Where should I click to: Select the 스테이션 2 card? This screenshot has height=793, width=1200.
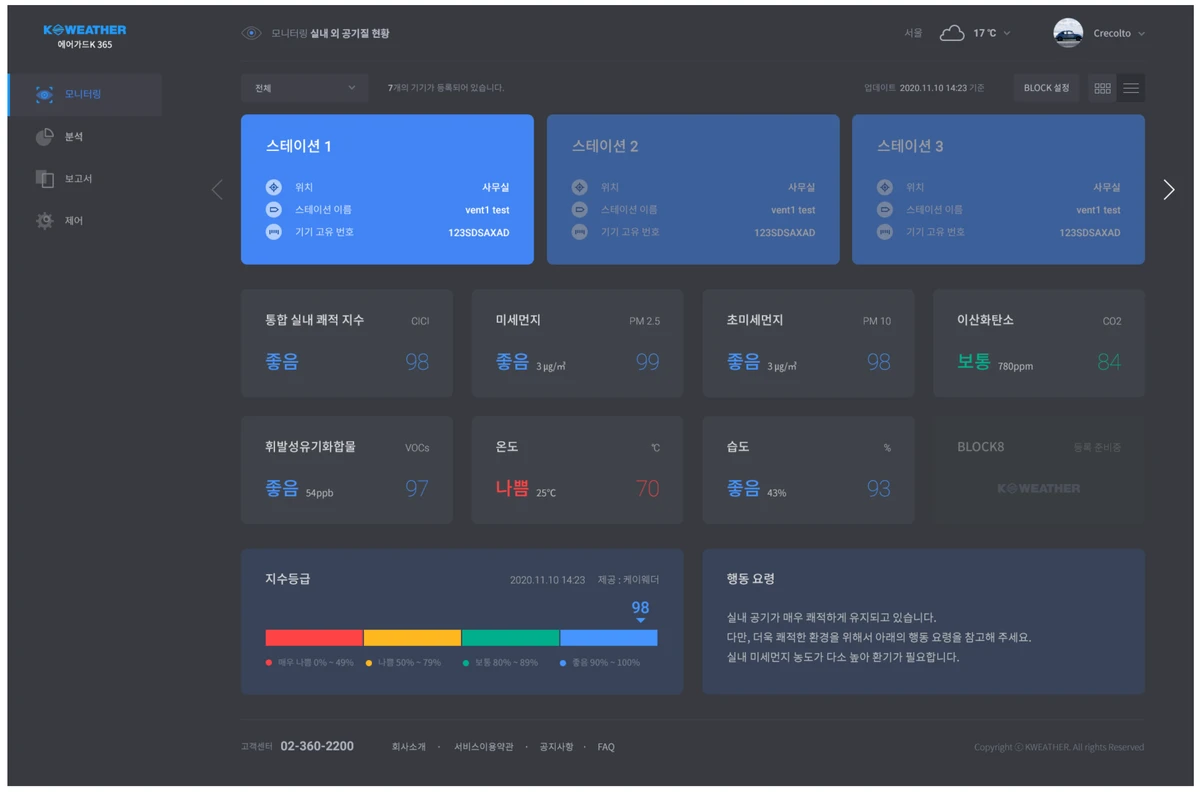tap(693, 189)
